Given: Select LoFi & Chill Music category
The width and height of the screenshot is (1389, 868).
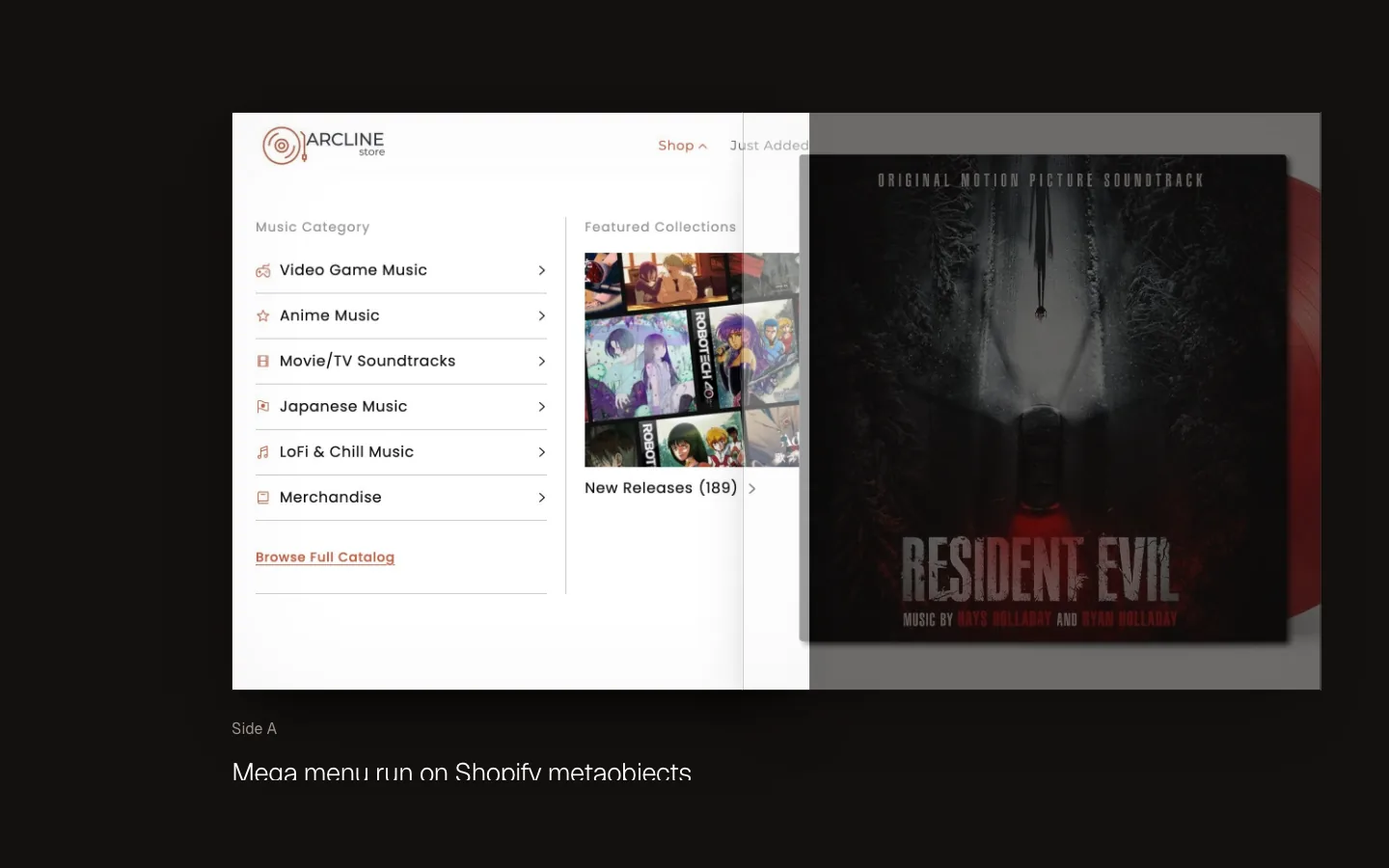Looking at the screenshot, I should (401, 452).
